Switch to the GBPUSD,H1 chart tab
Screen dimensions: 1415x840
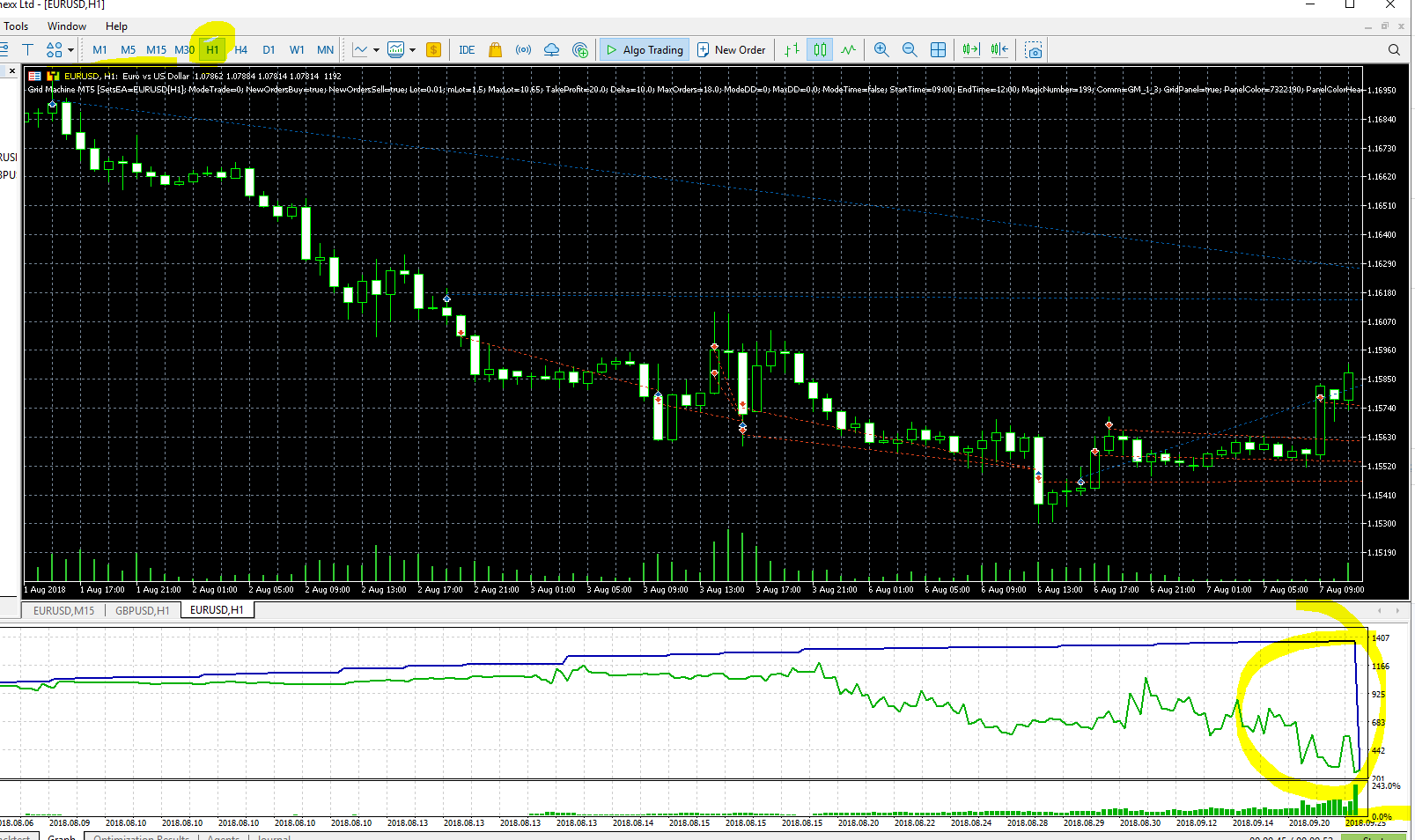point(143,610)
